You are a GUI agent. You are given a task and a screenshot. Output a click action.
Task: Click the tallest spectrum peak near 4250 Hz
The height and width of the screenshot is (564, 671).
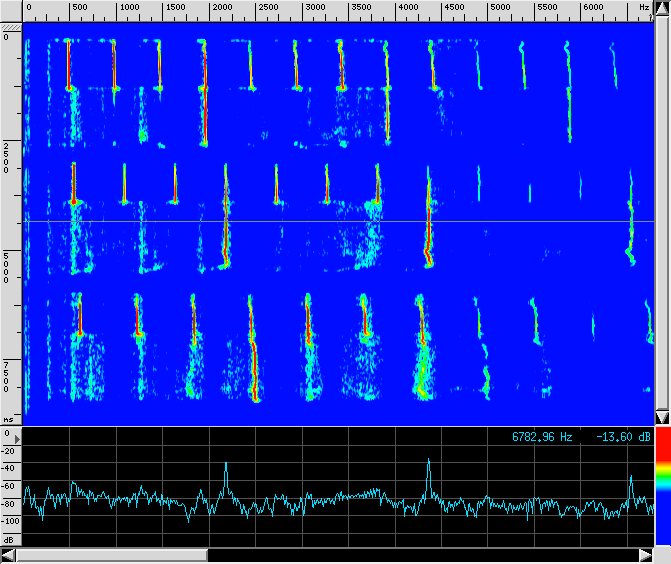pos(428,462)
